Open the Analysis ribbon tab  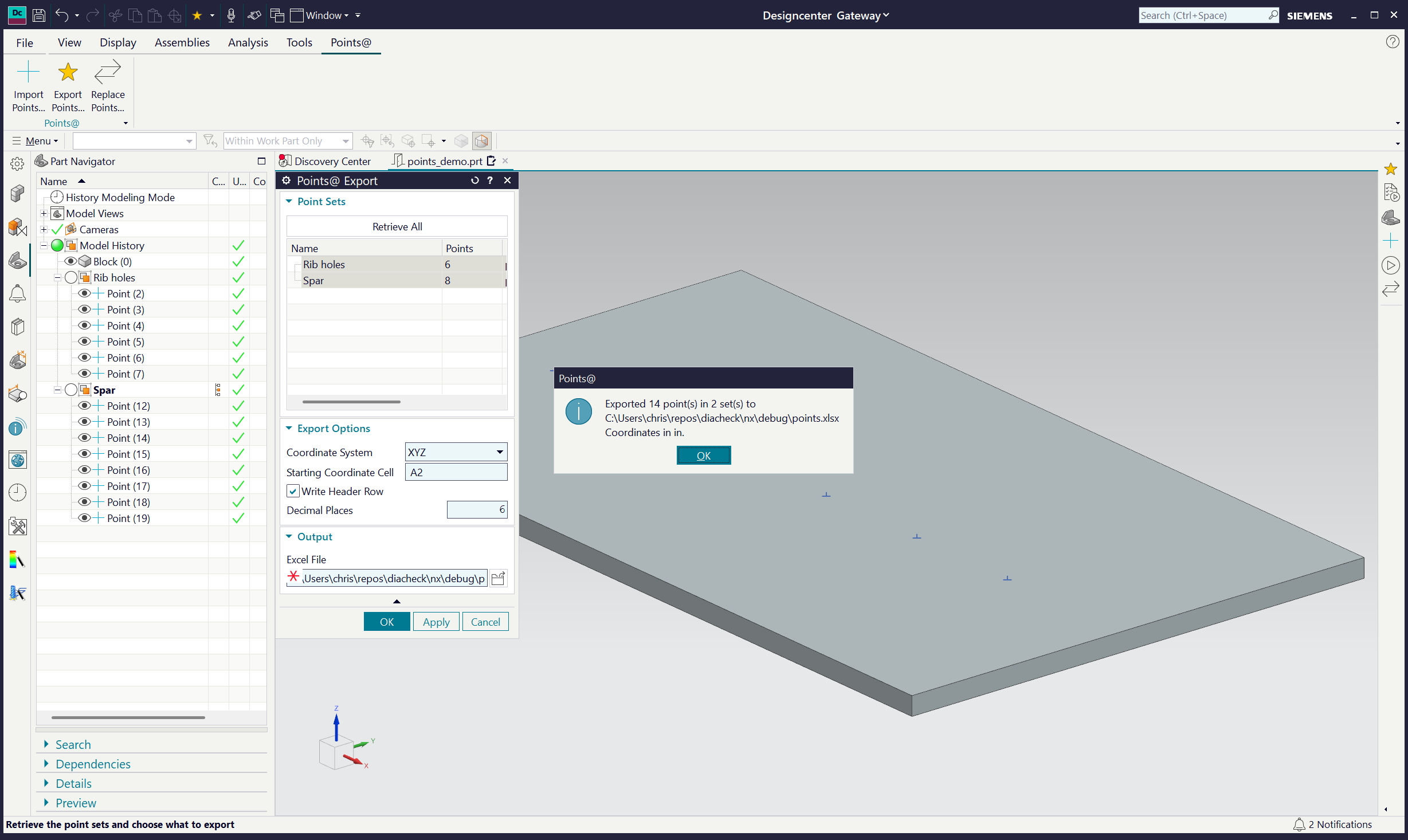[248, 42]
